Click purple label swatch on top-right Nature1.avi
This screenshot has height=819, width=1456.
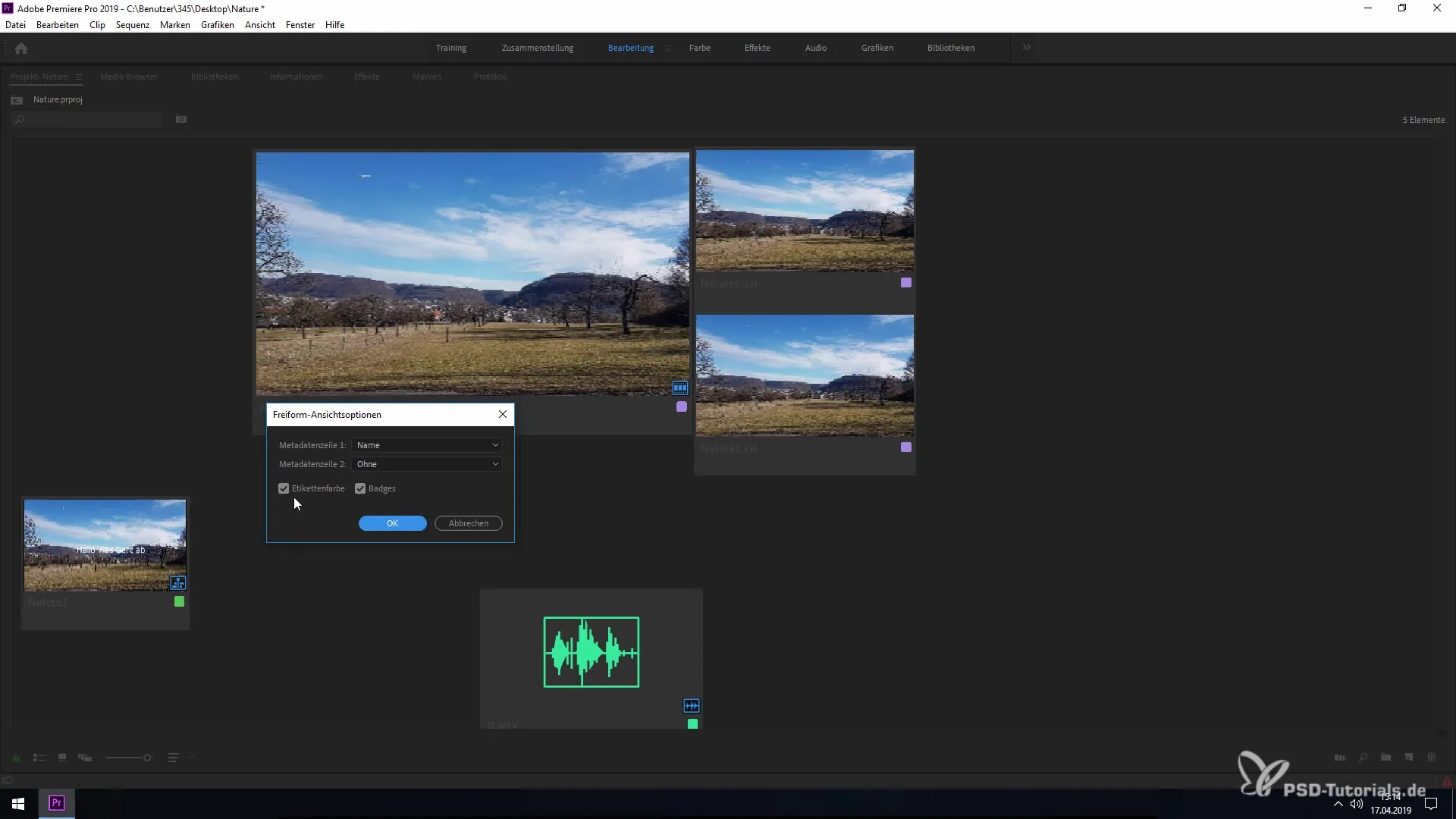click(x=906, y=283)
